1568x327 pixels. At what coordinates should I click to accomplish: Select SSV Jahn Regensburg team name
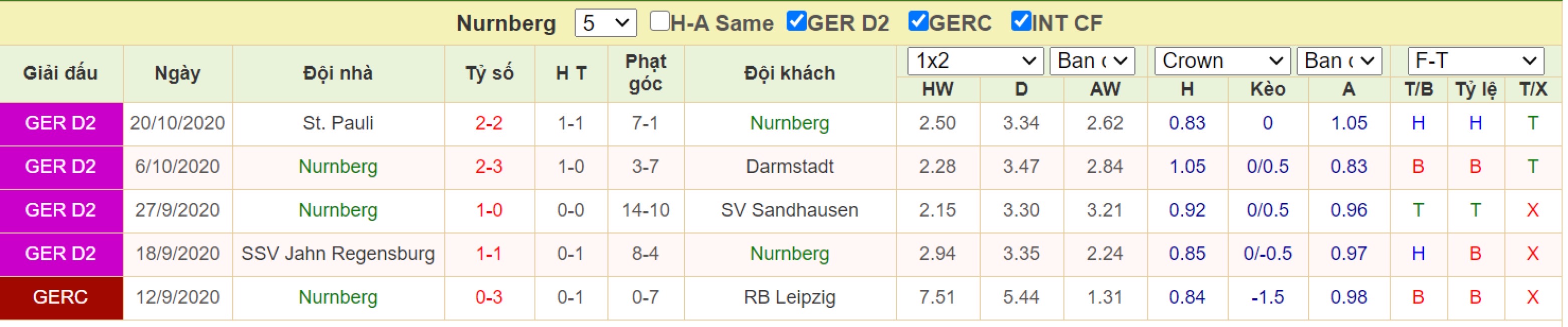pos(338,254)
